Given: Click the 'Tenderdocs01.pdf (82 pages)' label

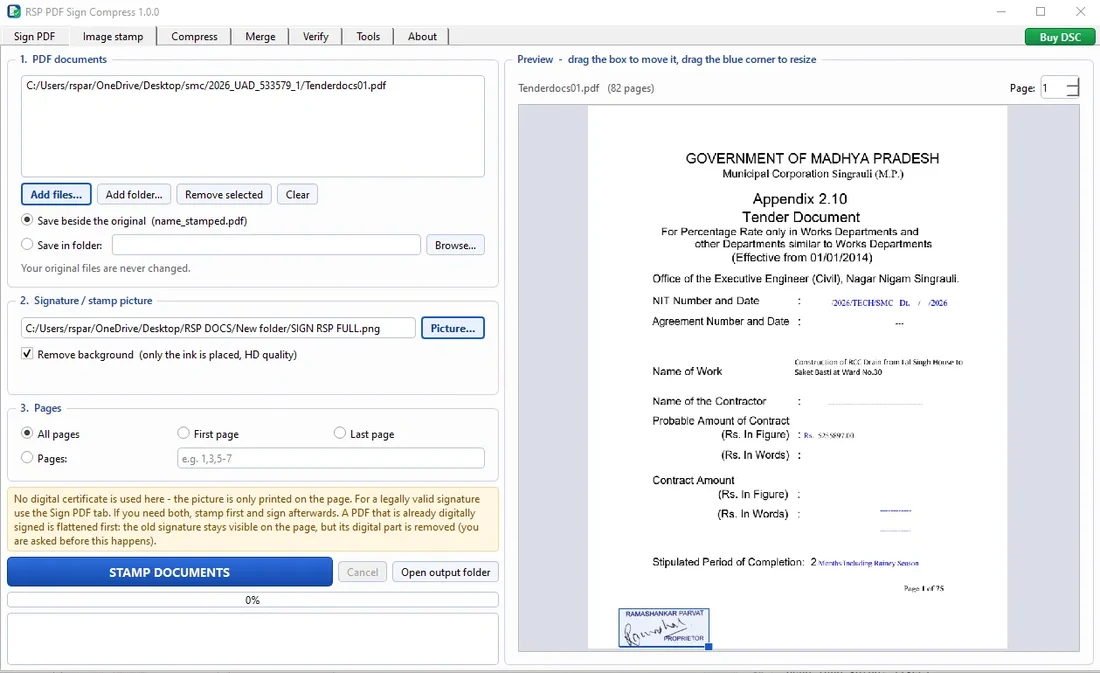Looking at the screenshot, I should coord(586,88).
